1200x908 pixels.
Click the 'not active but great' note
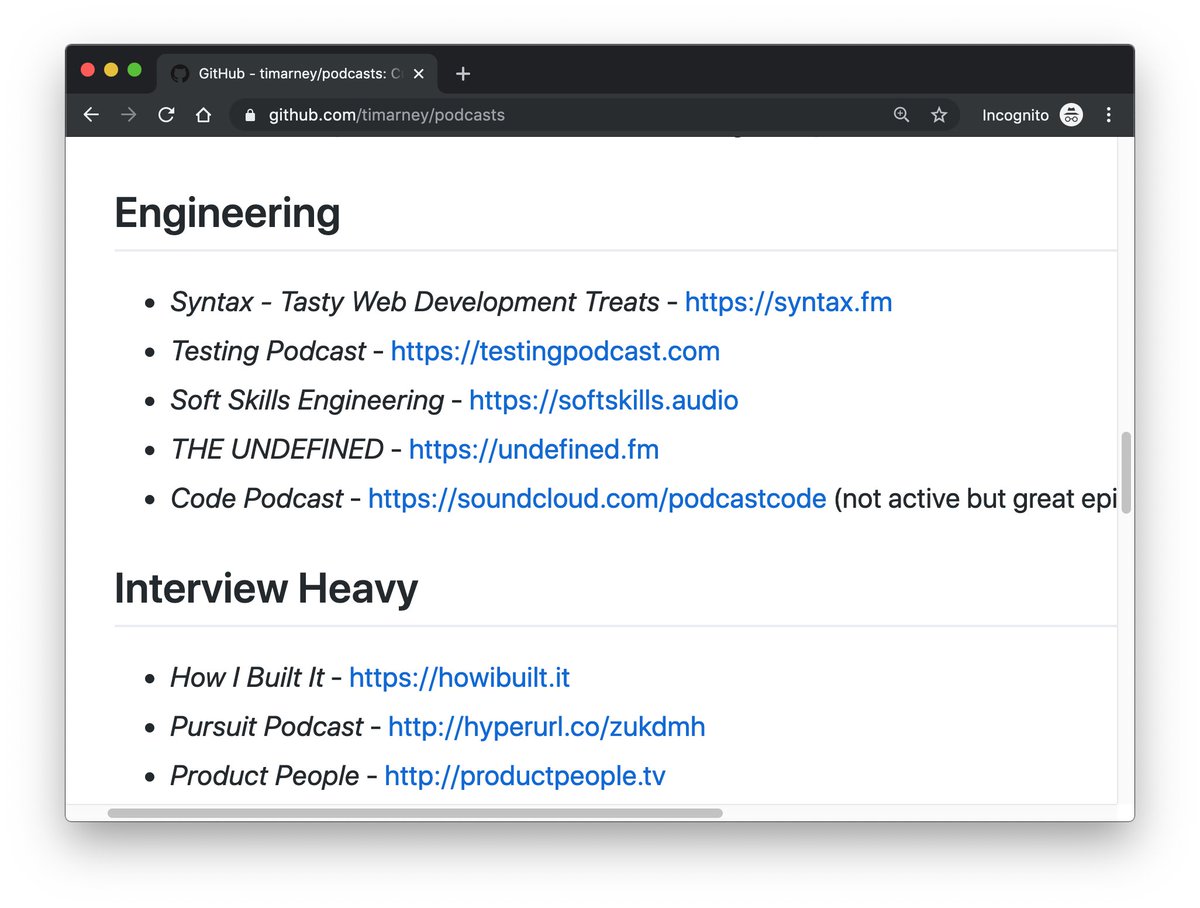point(975,498)
